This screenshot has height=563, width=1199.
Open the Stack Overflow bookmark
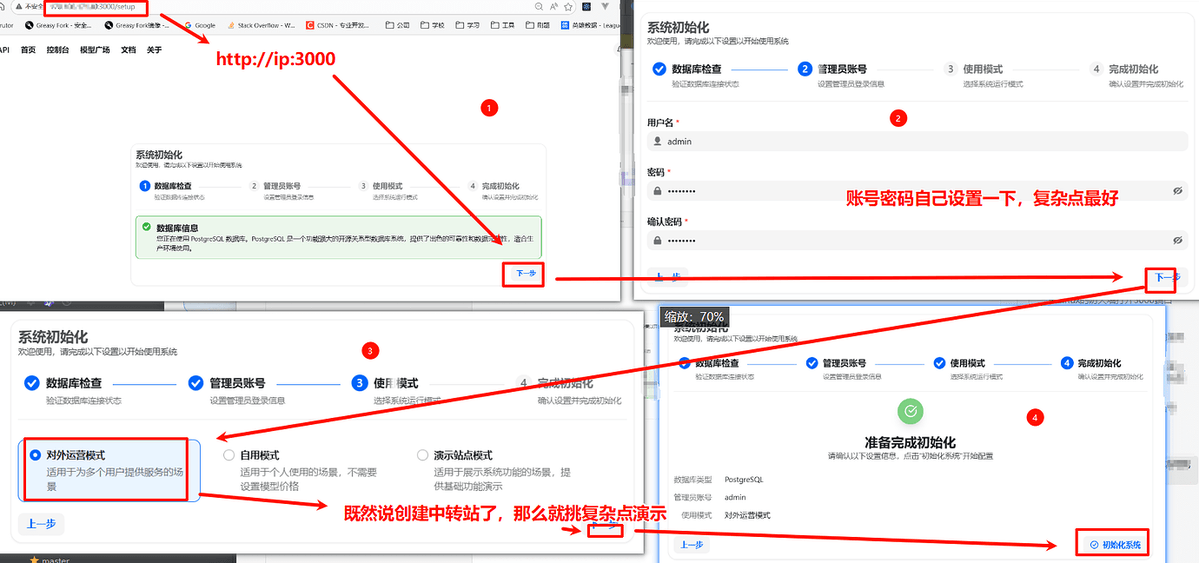[x=261, y=24]
